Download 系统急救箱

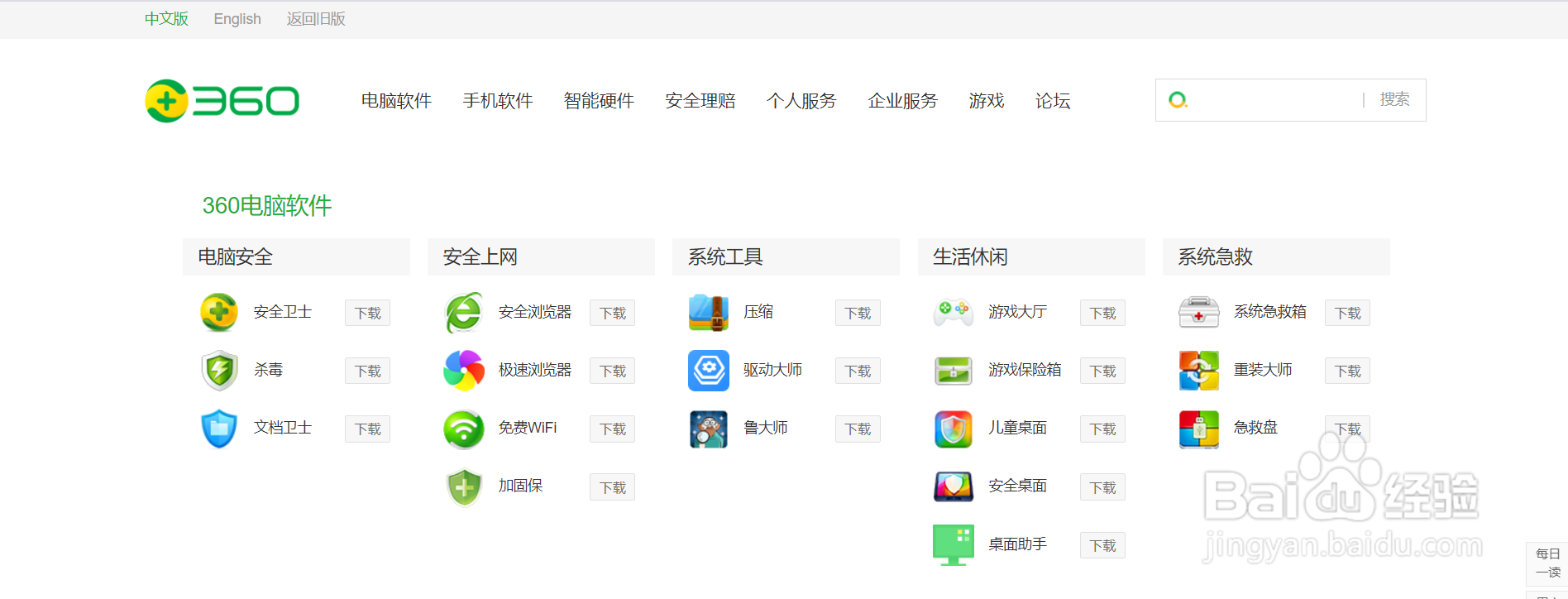pyautogui.click(x=1347, y=313)
